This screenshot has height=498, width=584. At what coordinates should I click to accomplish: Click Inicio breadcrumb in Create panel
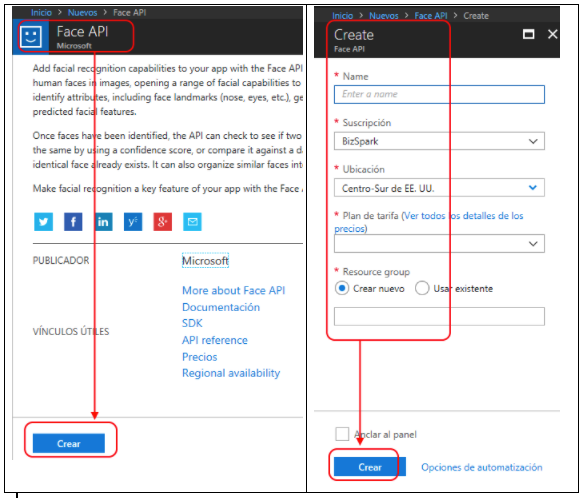pyautogui.click(x=342, y=16)
